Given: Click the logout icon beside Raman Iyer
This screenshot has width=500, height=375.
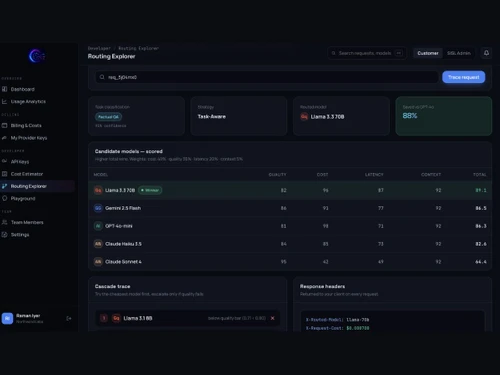Looking at the screenshot, I should pos(69,318).
